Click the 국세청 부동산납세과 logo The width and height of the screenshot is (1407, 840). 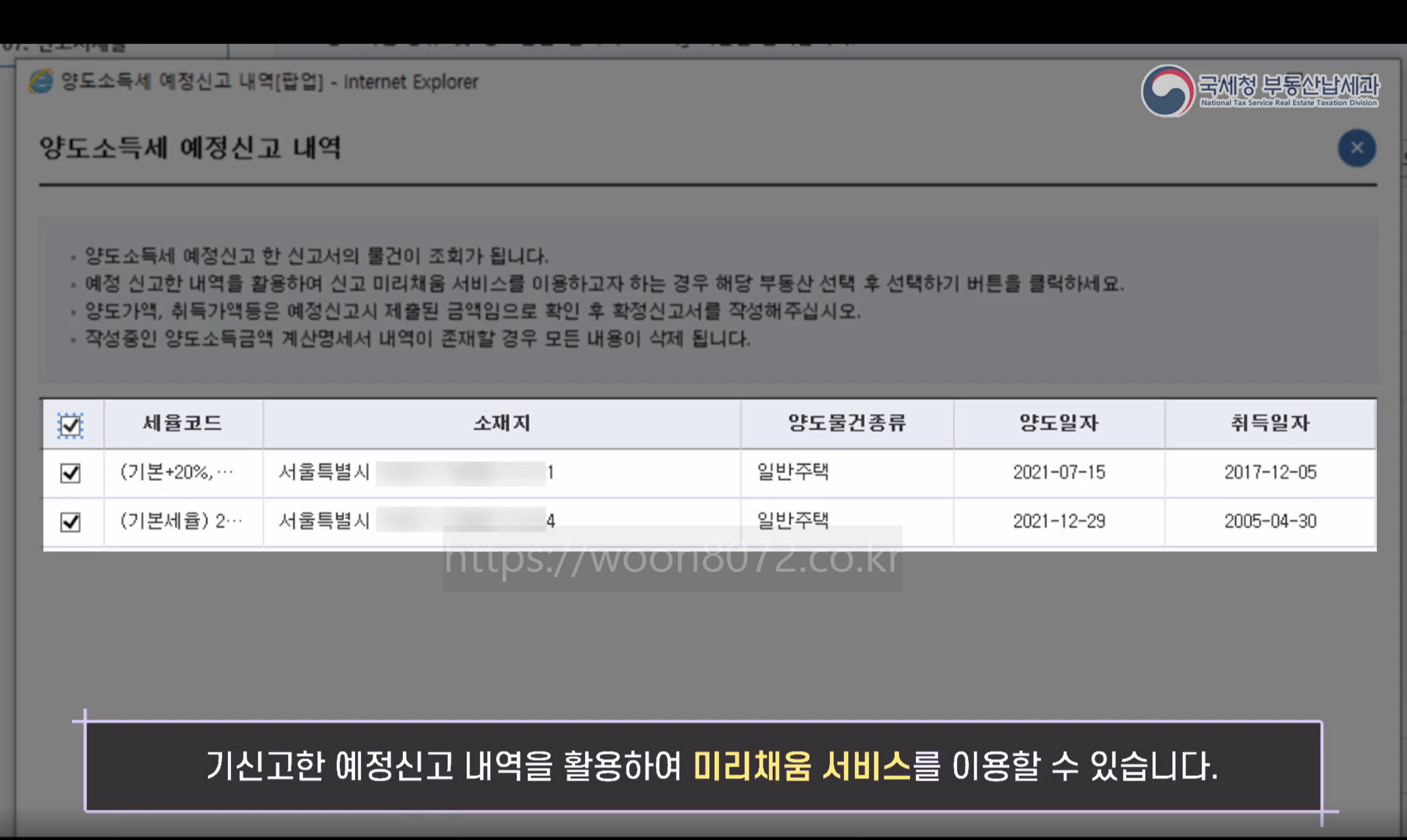(1260, 91)
